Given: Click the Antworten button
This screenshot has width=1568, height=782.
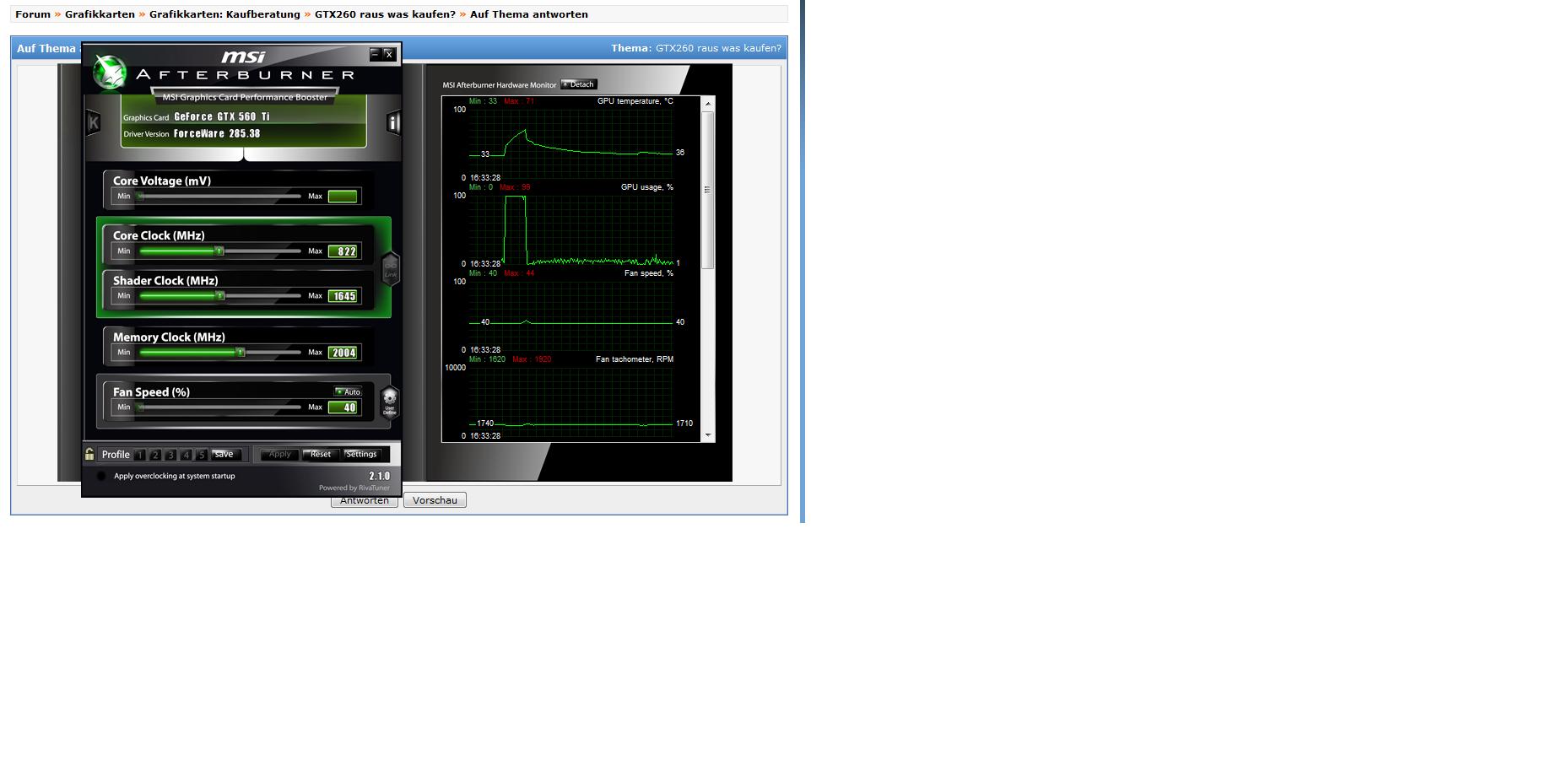Looking at the screenshot, I should 365,501.
